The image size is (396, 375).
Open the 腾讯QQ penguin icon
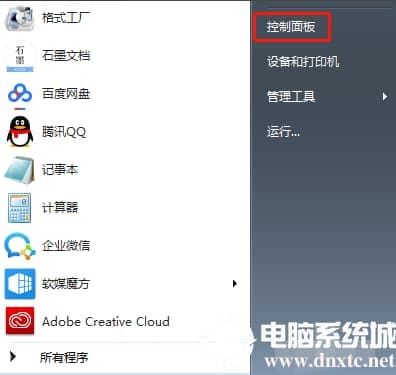[x=20, y=132]
